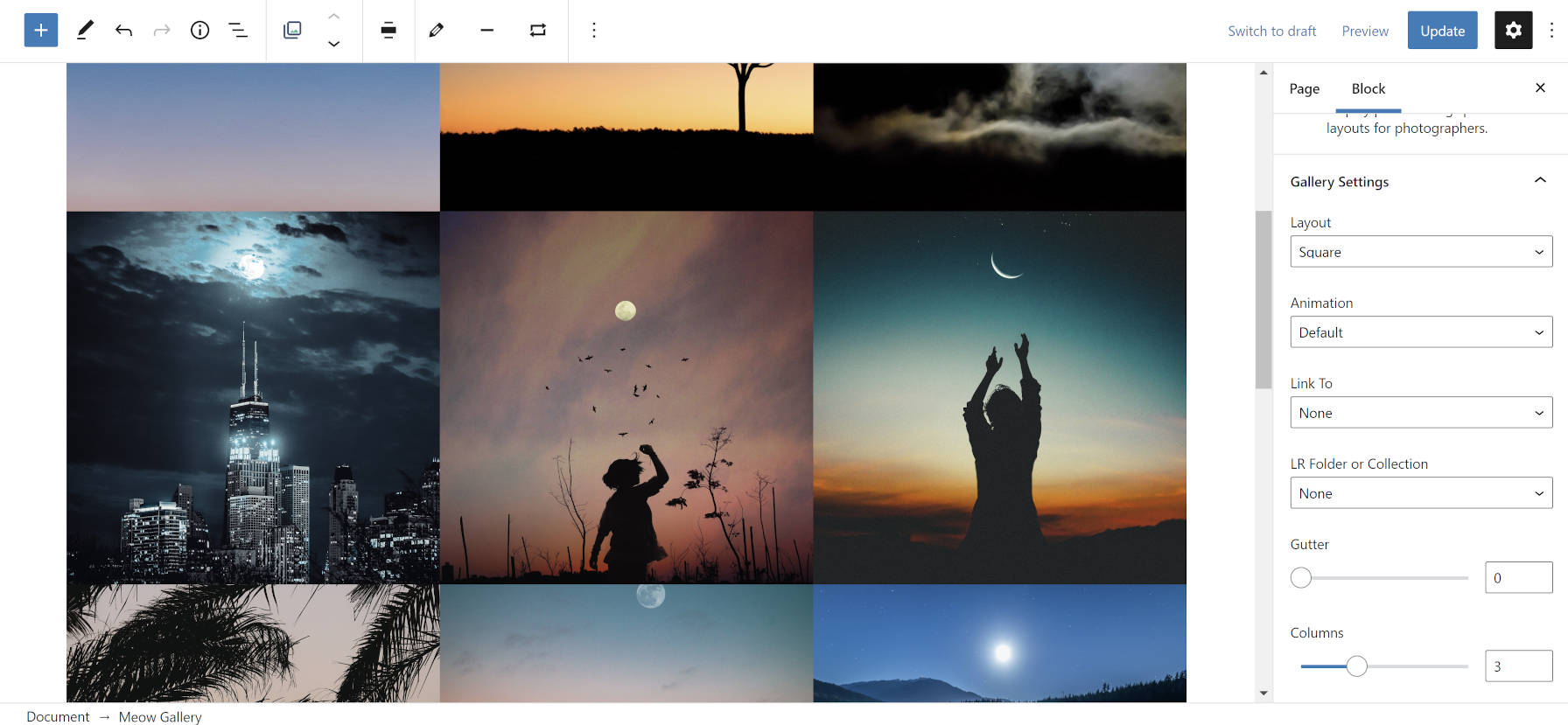
Task: Open the document Details info icon
Action: click(x=200, y=31)
